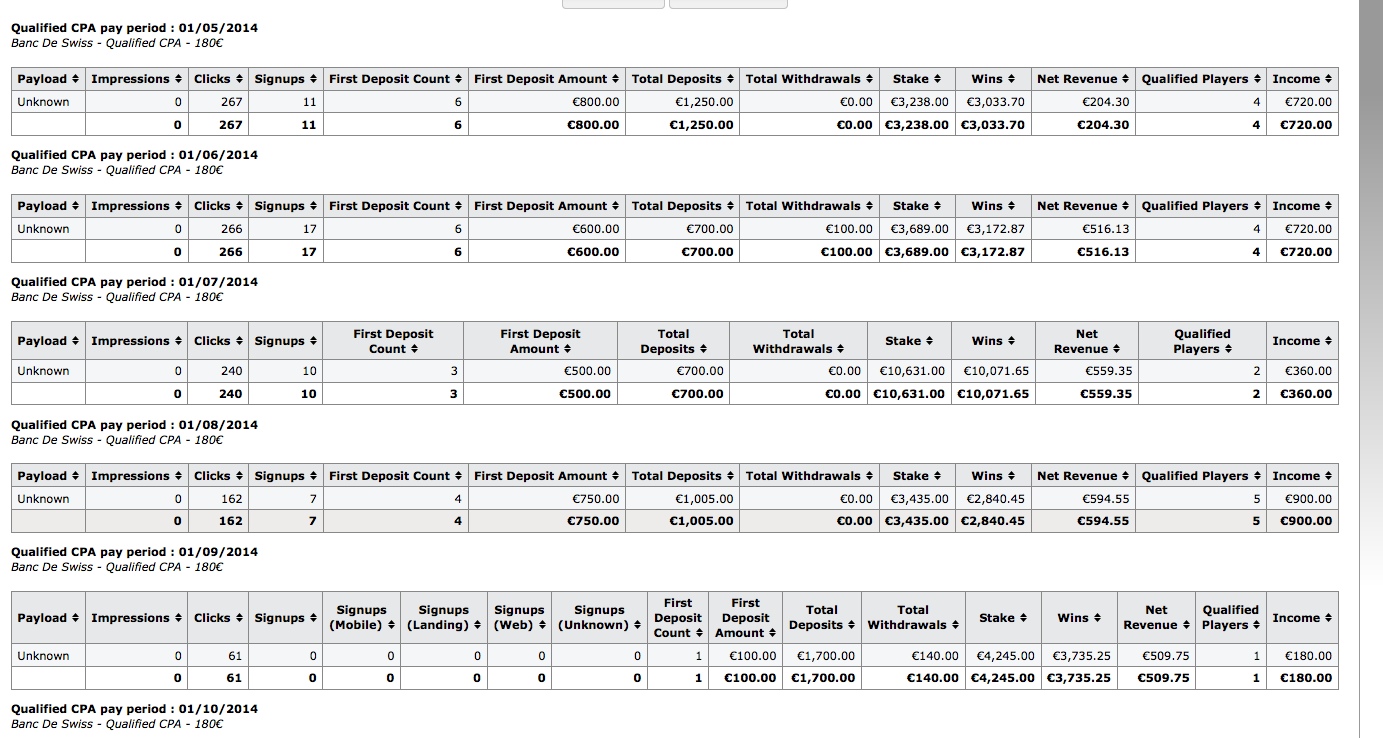Click sort arrows beside Total Deposits in 01/06/2014 table
This screenshot has width=1383, height=738.
click(x=730, y=206)
